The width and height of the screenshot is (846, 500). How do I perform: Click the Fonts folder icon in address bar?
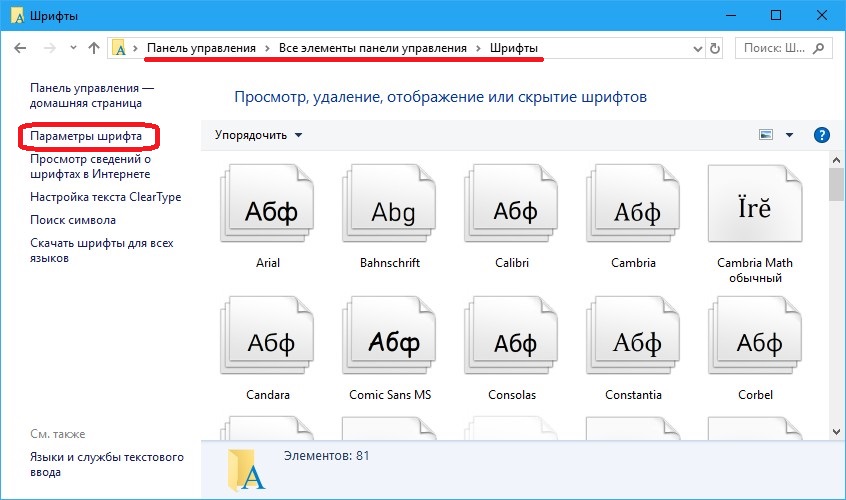tap(120, 49)
